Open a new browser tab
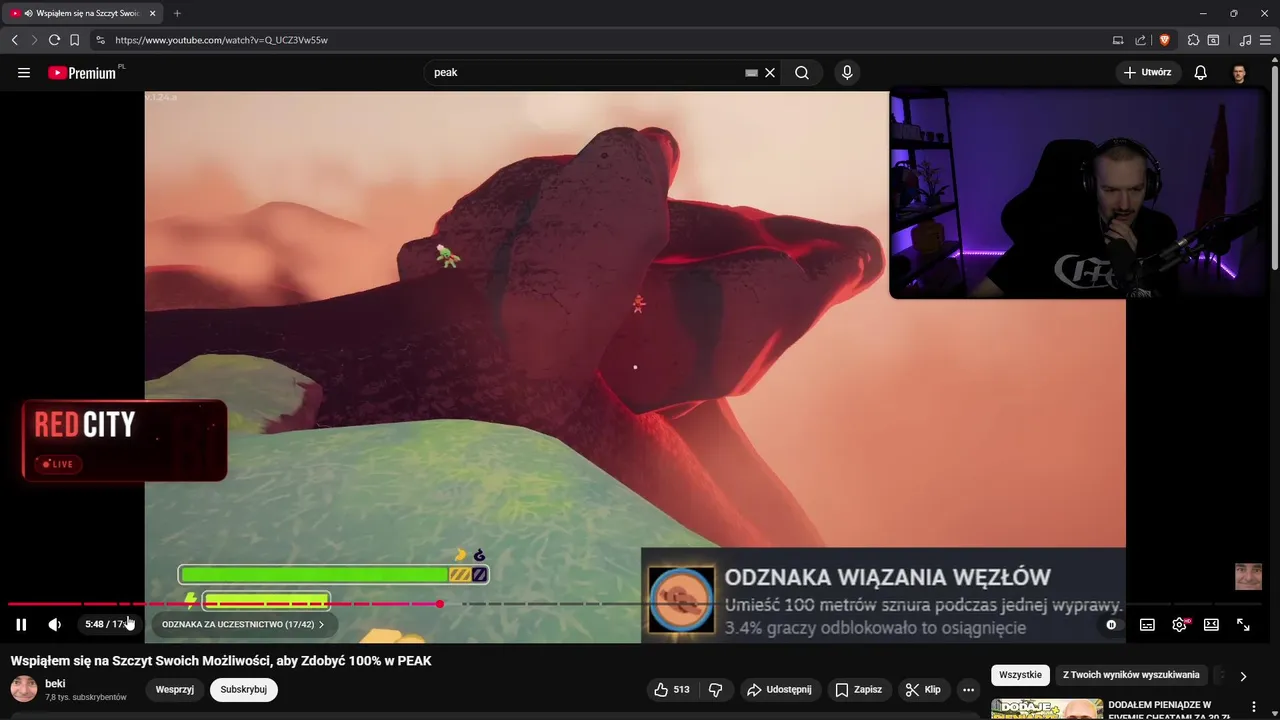Screen dimensions: 1280x720 pyautogui.click(x=177, y=13)
